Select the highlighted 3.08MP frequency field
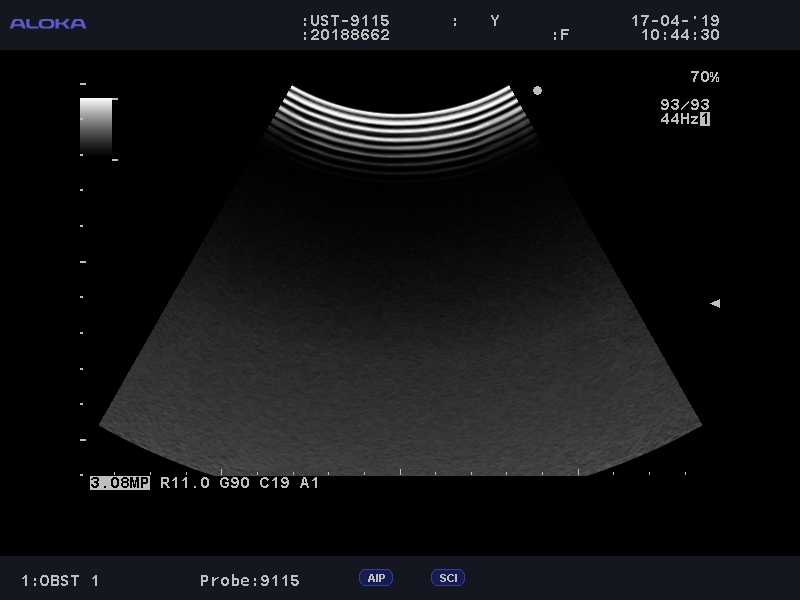 point(120,483)
